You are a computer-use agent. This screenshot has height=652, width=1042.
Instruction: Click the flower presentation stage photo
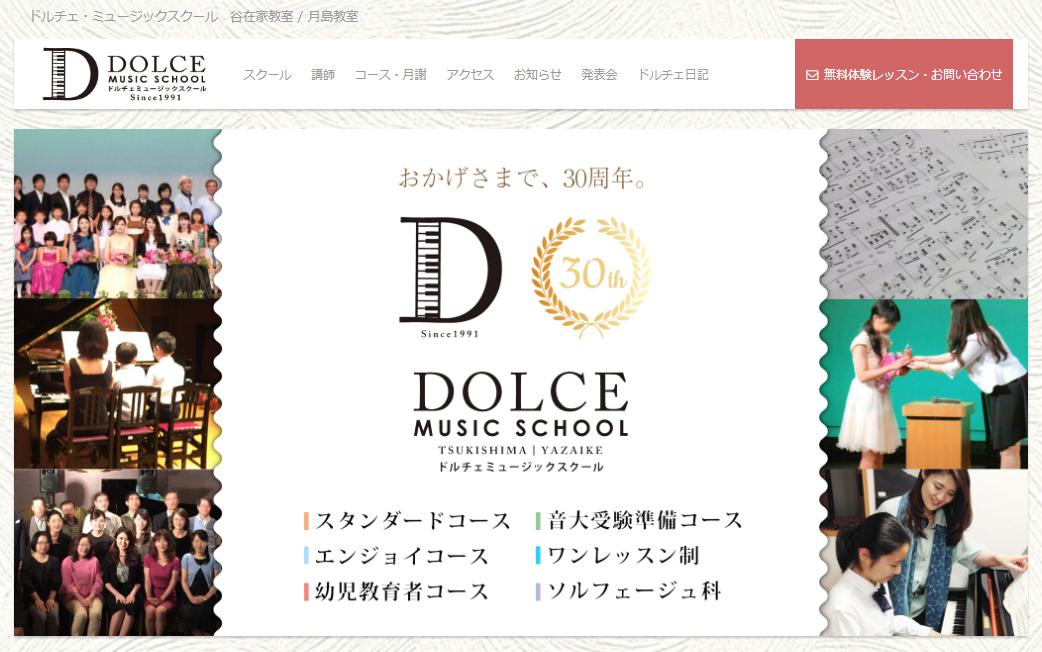tap(924, 383)
